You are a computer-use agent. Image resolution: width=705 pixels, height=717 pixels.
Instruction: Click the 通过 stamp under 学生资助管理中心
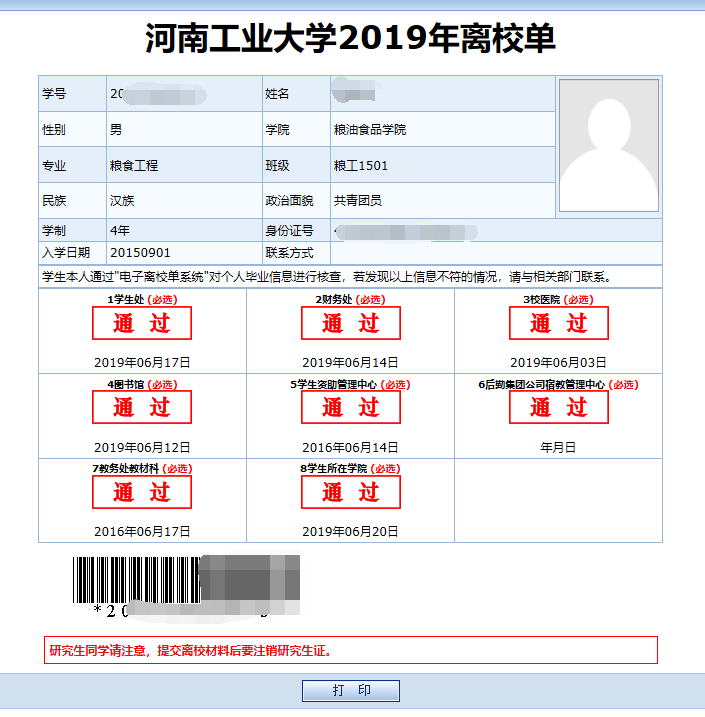click(x=350, y=408)
